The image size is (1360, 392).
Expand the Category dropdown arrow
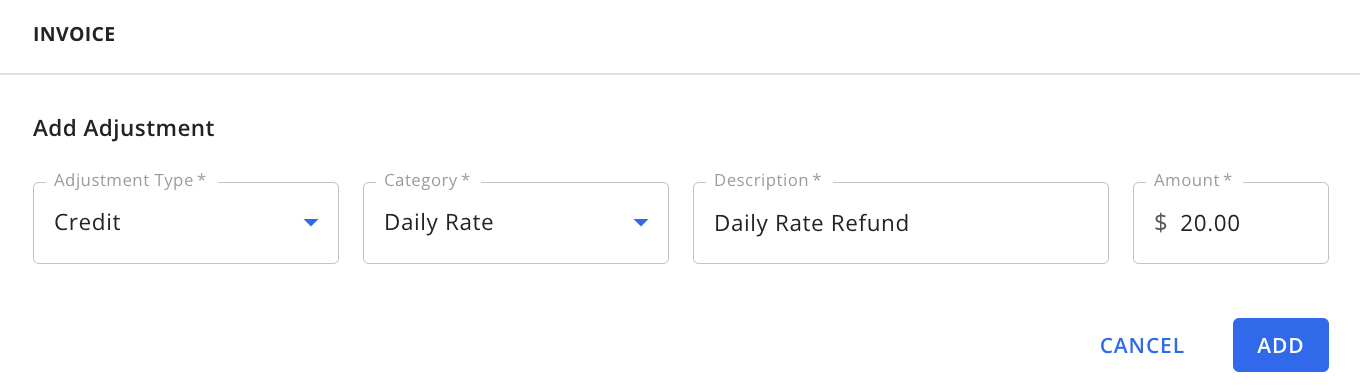(641, 223)
